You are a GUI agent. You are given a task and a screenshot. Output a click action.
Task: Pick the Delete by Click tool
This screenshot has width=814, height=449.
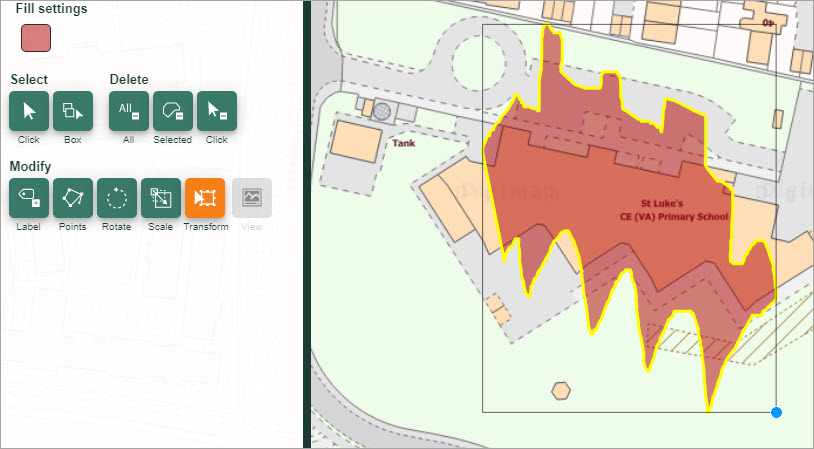coord(216,111)
